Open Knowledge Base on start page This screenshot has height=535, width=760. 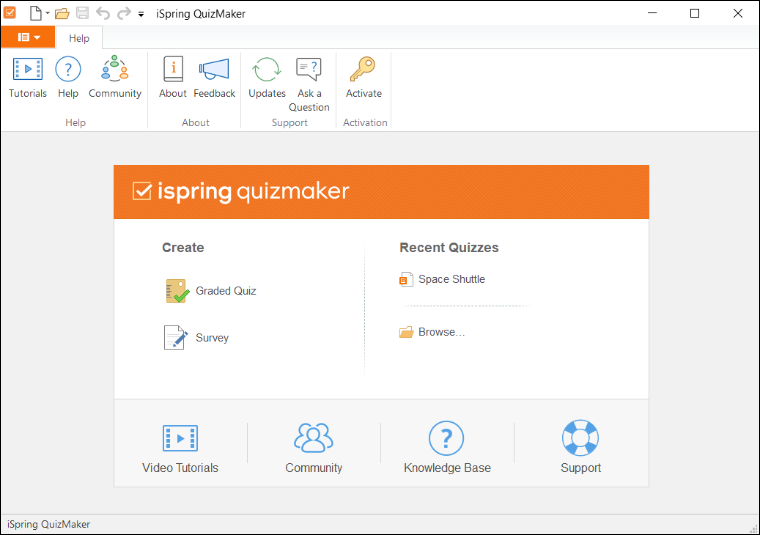point(447,449)
